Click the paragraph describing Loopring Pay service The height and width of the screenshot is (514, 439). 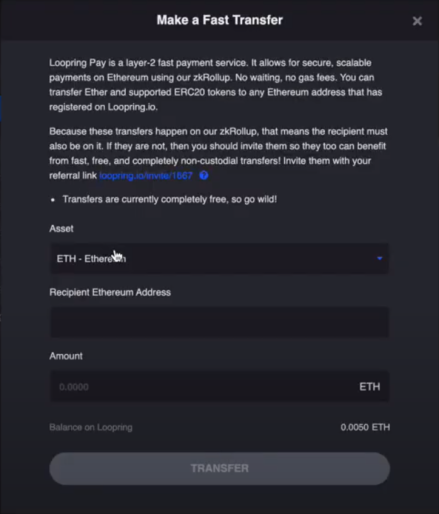click(218, 85)
